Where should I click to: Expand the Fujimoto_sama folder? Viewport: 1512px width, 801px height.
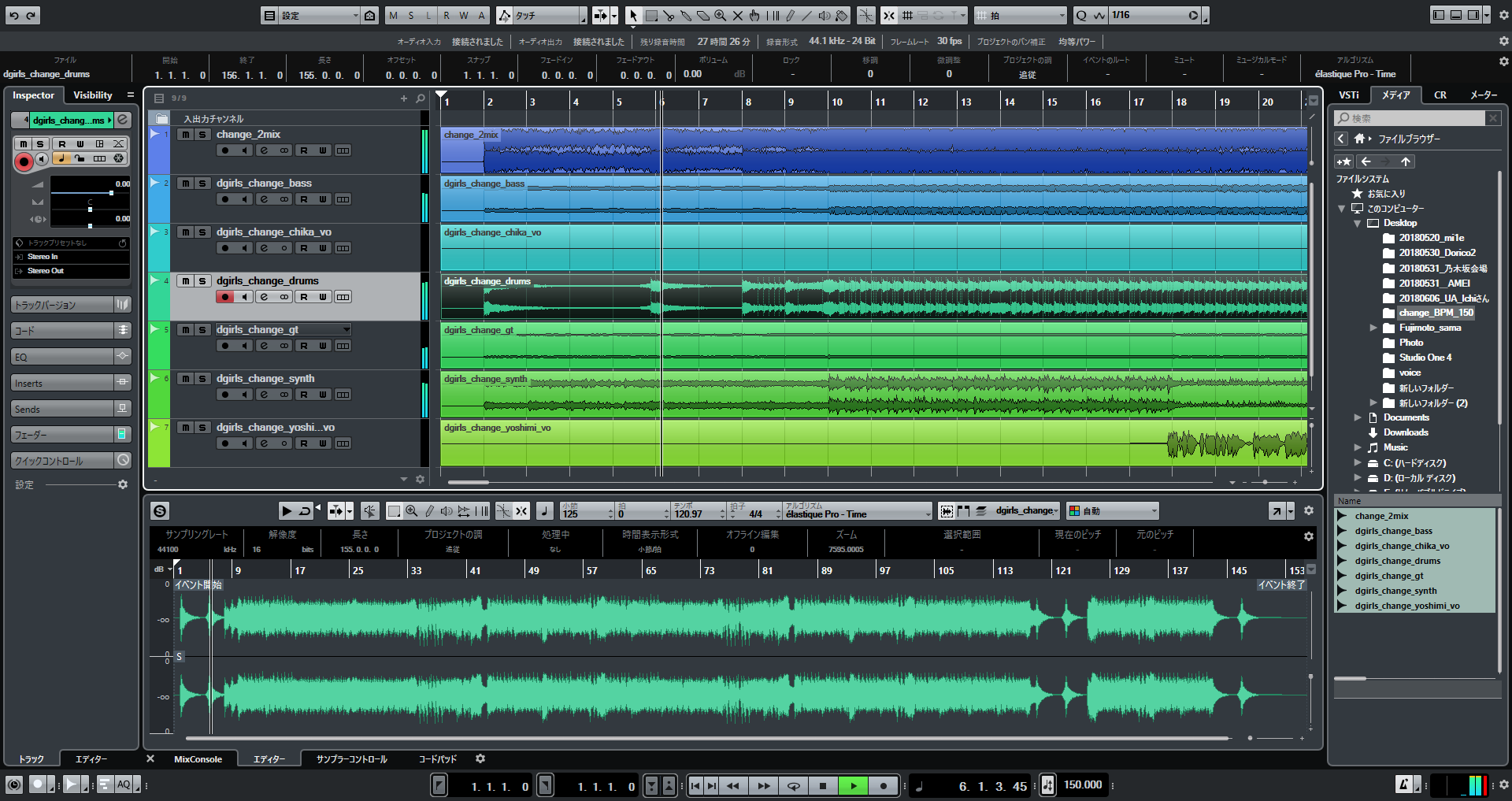click(x=1373, y=328)
